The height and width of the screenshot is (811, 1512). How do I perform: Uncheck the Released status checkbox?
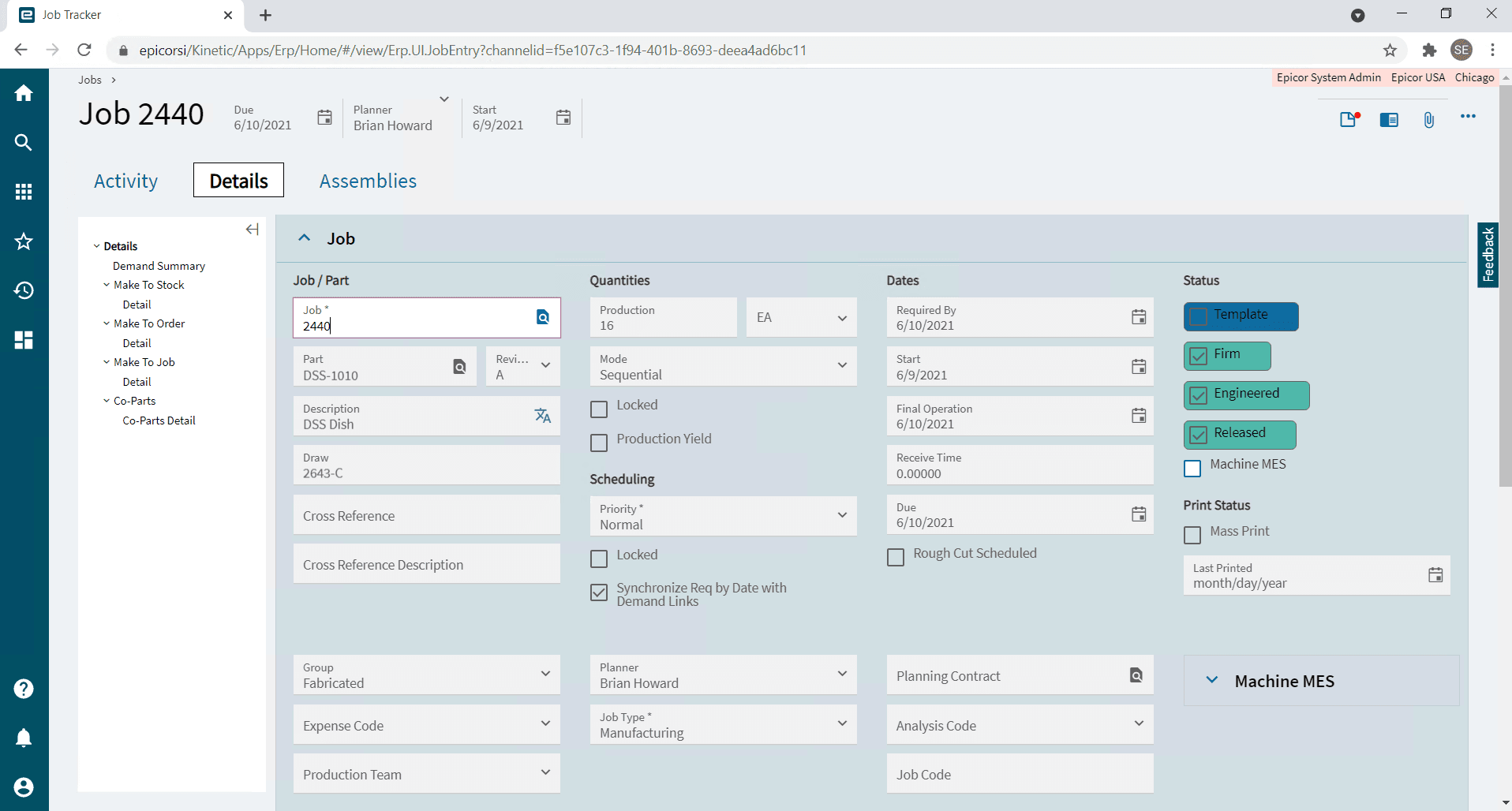[x=1198, y=435]
